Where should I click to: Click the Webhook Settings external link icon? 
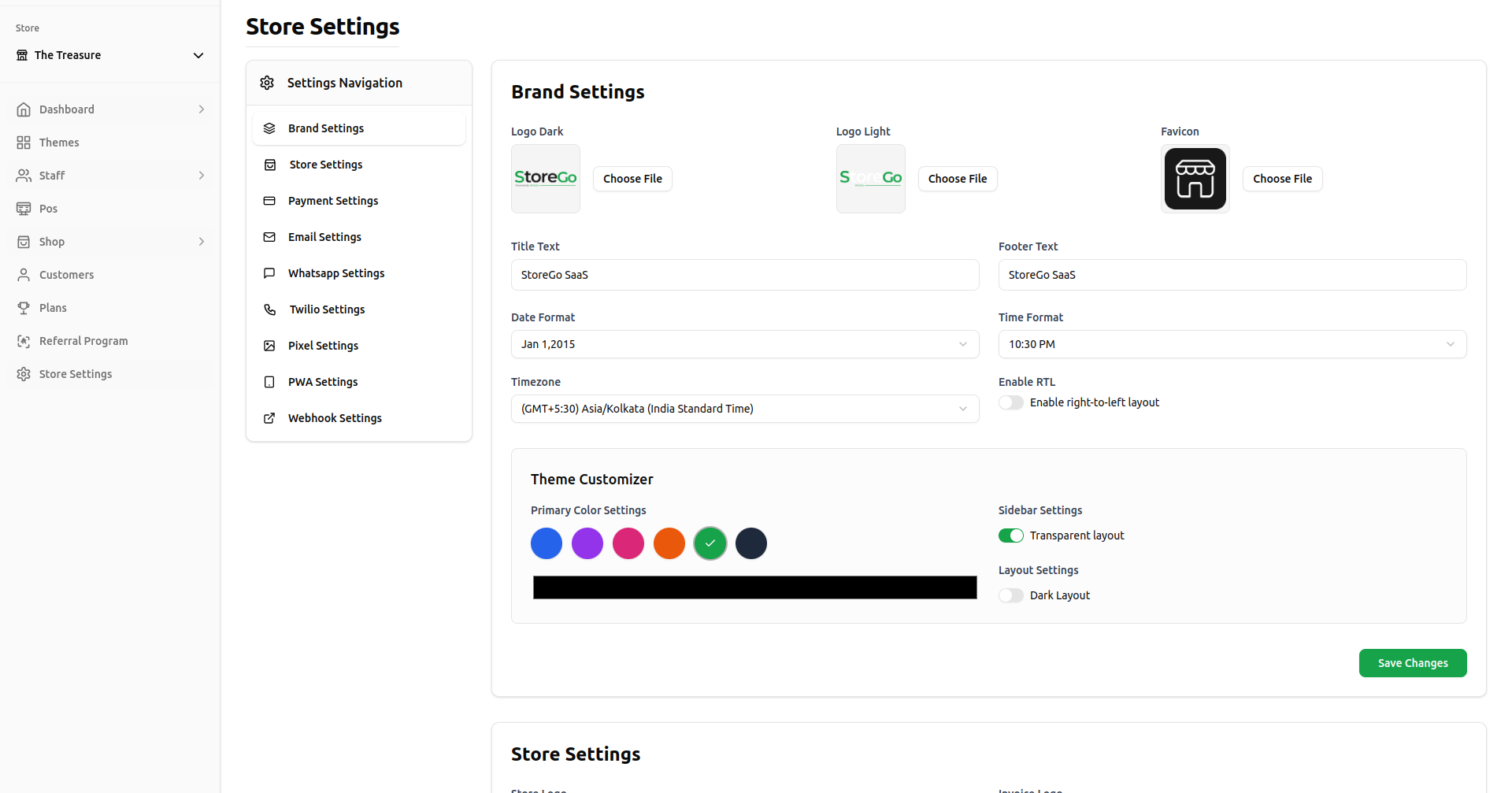269,418
